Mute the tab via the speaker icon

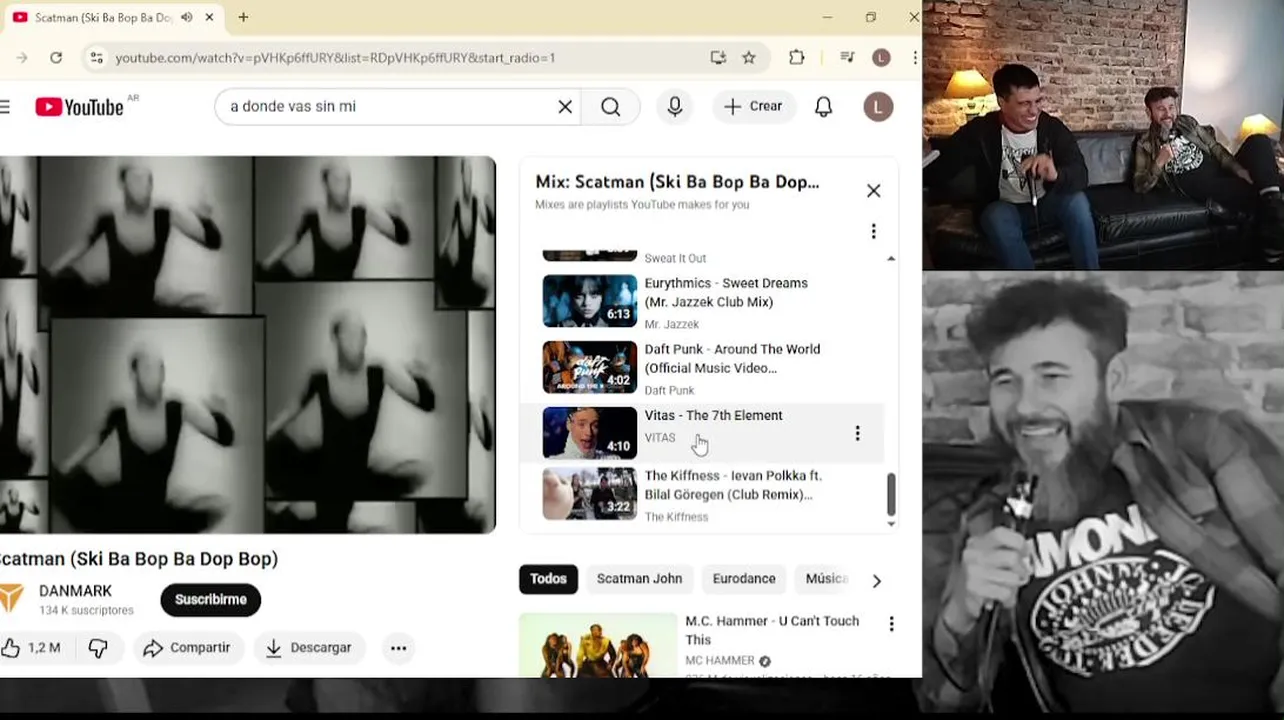(187, 17)
